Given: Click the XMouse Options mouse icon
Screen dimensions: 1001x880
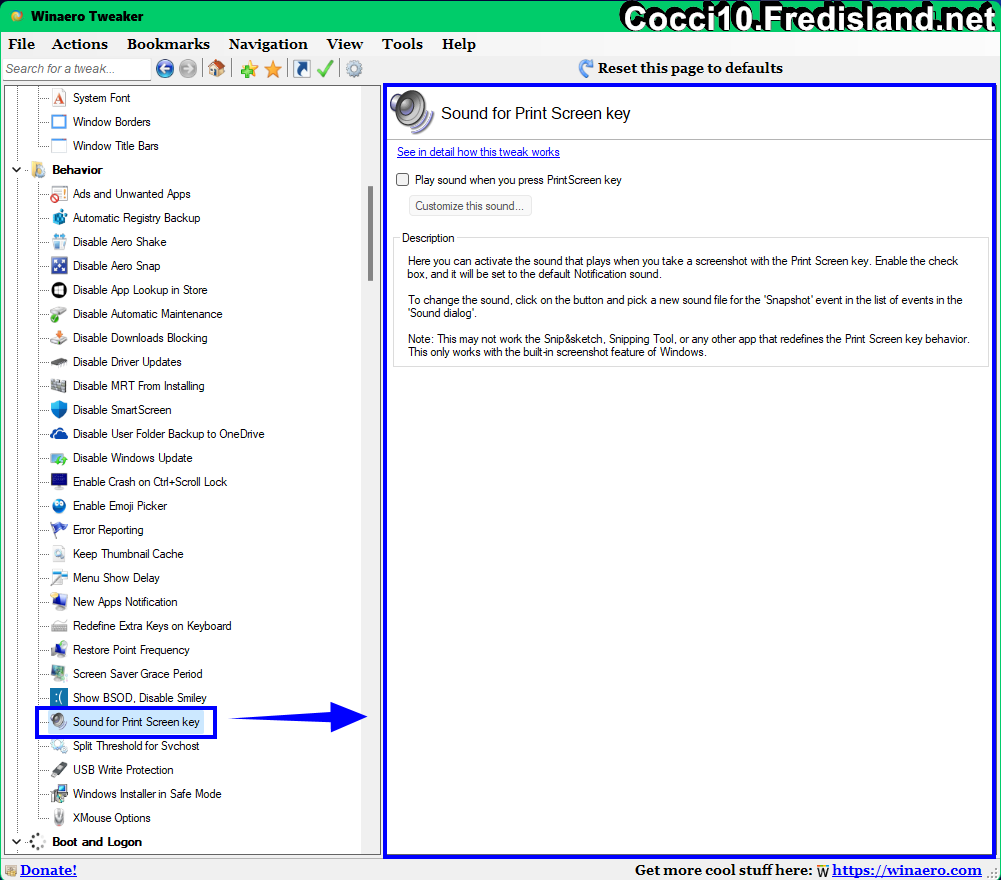Looking at the screenshot, I should [59, 818].
